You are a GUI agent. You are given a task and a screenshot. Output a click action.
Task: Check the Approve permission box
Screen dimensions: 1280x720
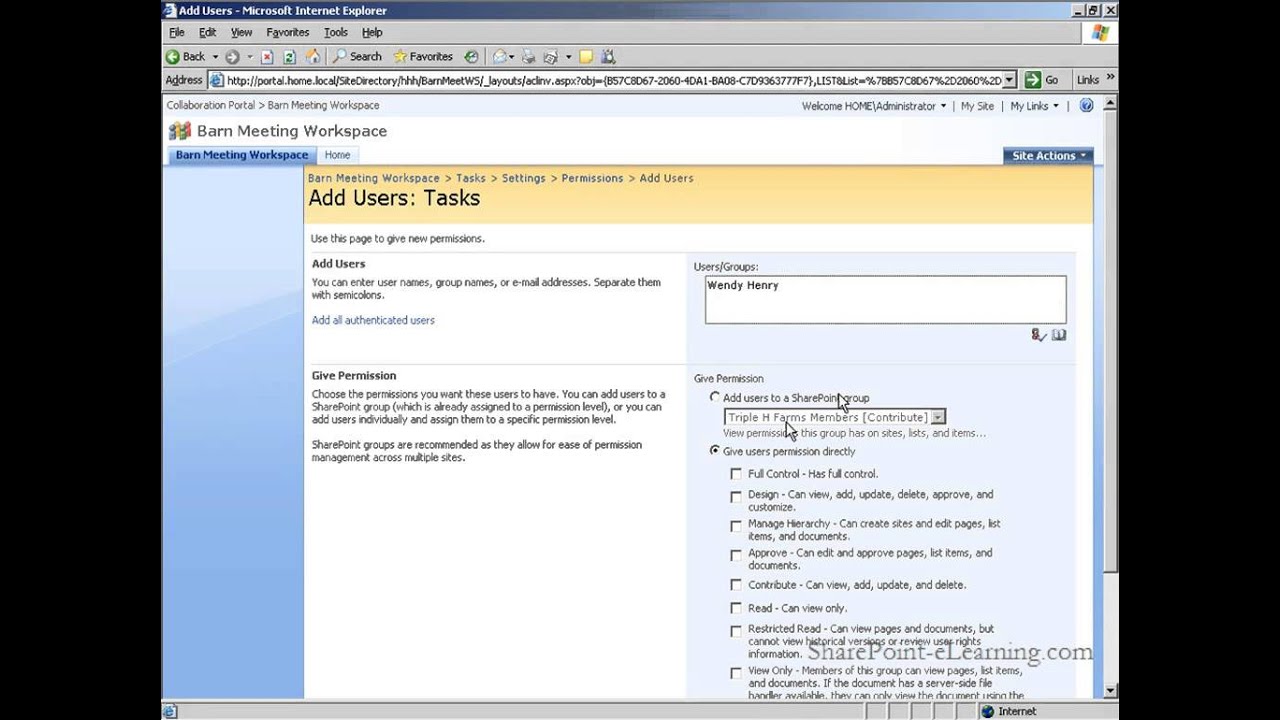coord(736,554)
